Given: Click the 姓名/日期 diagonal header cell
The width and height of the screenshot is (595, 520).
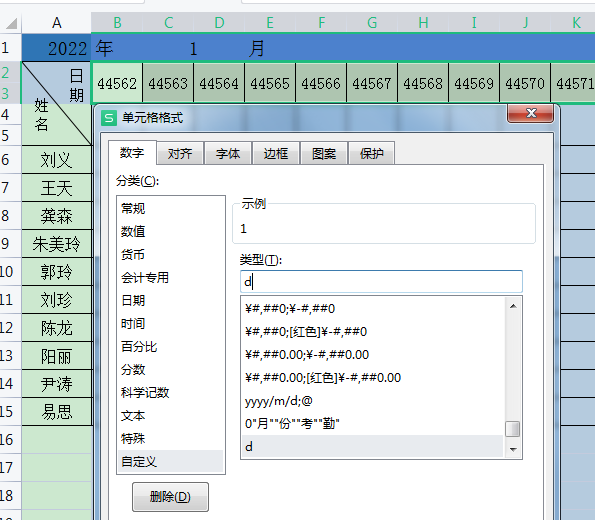Looking at the screenshot, I should pyautogui.click(x=57, y=104).
